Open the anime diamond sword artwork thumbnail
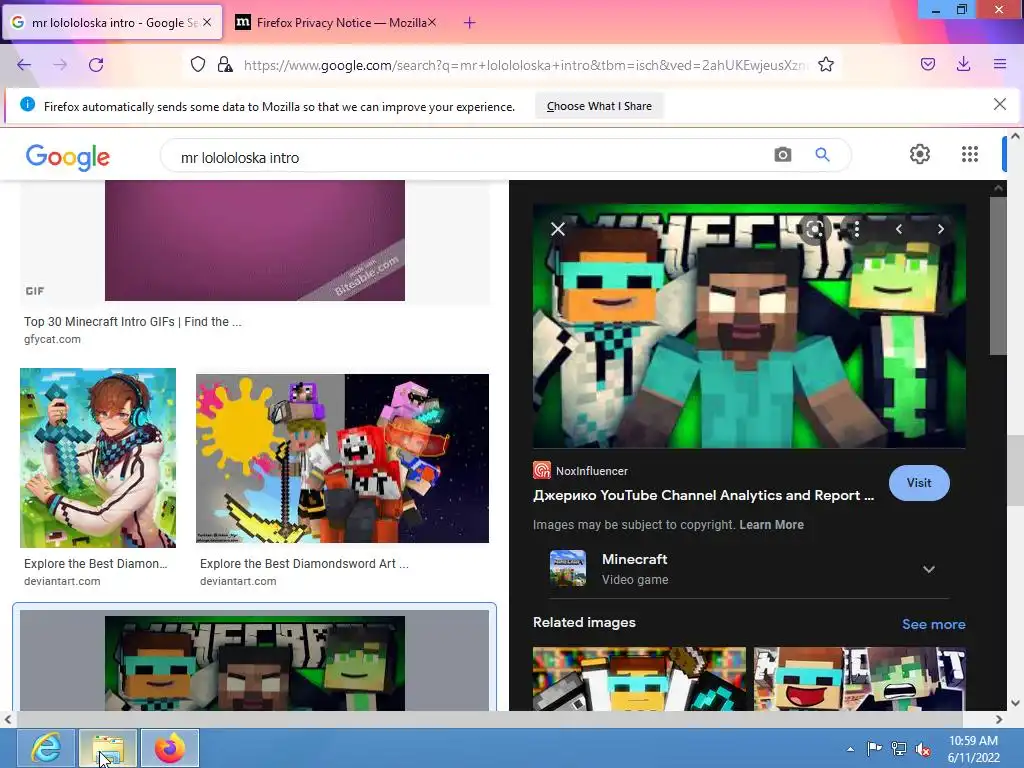1024x768 pixels. (x=98, y=458)
